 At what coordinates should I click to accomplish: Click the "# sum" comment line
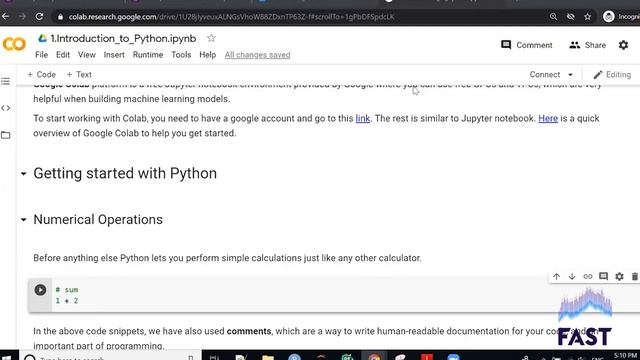click(x=67, y=290)
